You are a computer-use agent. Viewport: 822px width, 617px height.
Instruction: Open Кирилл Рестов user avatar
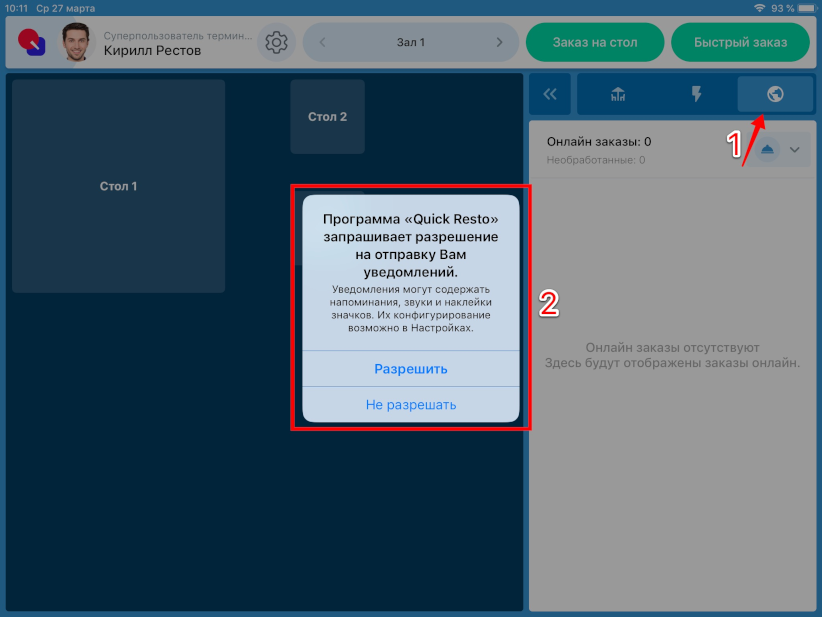click(76, 42)
